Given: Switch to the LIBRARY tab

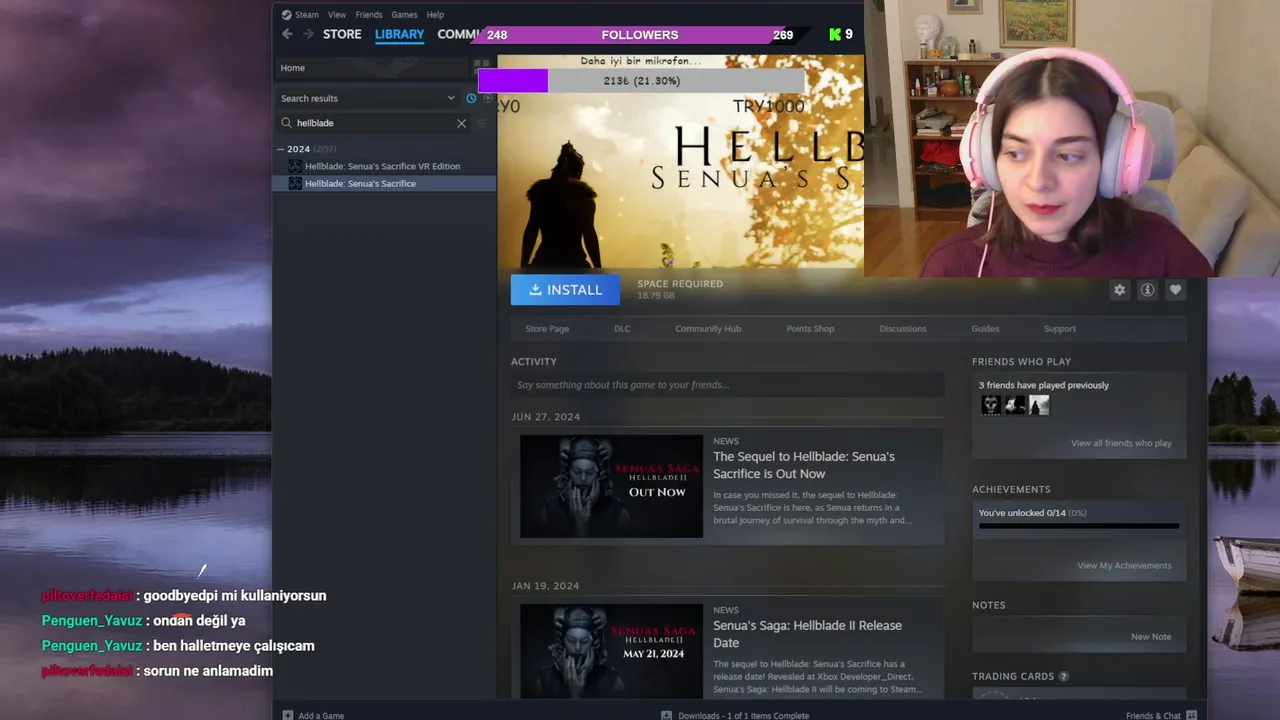Looking at the screenshot, I should pyautogui.click(x=399, y=34).
